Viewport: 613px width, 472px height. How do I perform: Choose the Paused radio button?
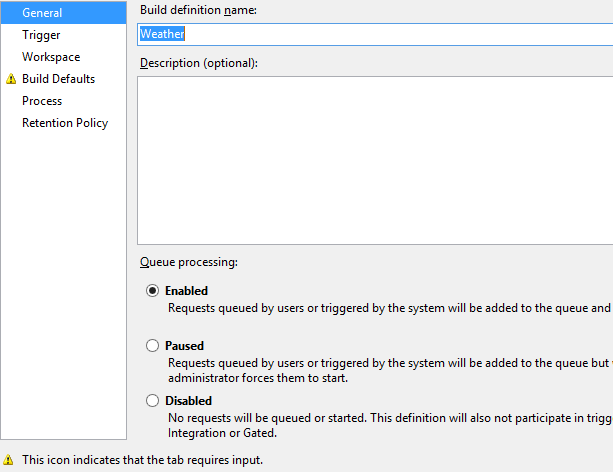coord(153,346)
